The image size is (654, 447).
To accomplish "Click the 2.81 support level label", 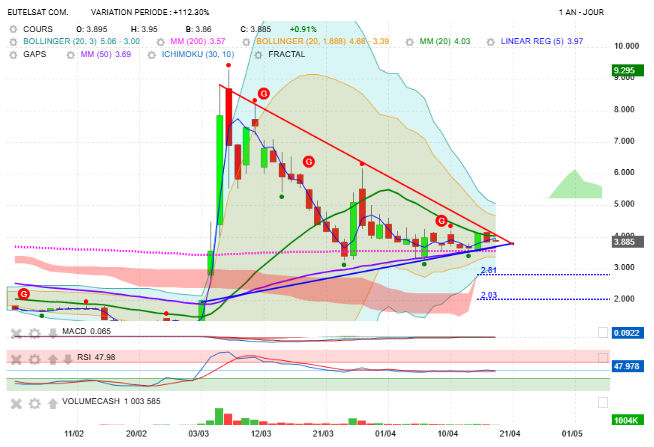I will click(488, 270).
